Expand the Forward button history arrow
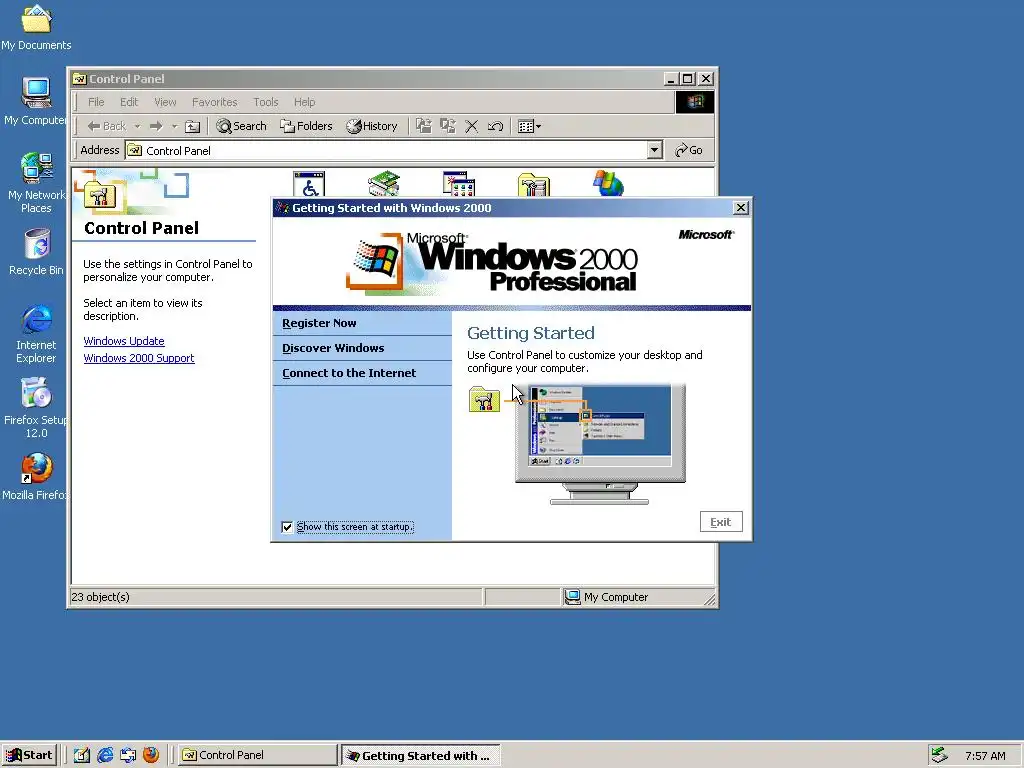1024x768 pixels. (174, 126)
